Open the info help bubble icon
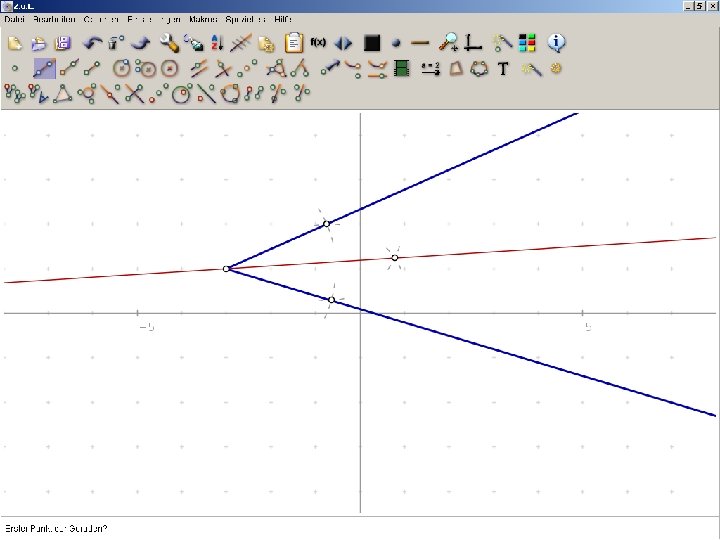720x540 pixels. pyautogui.click(x=556, y=43)
